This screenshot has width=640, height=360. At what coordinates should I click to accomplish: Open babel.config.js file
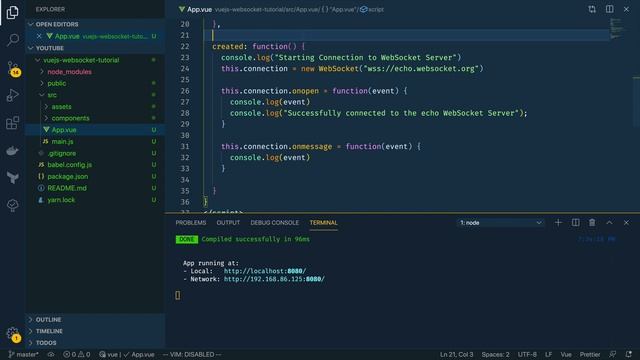tap(96, 165)
